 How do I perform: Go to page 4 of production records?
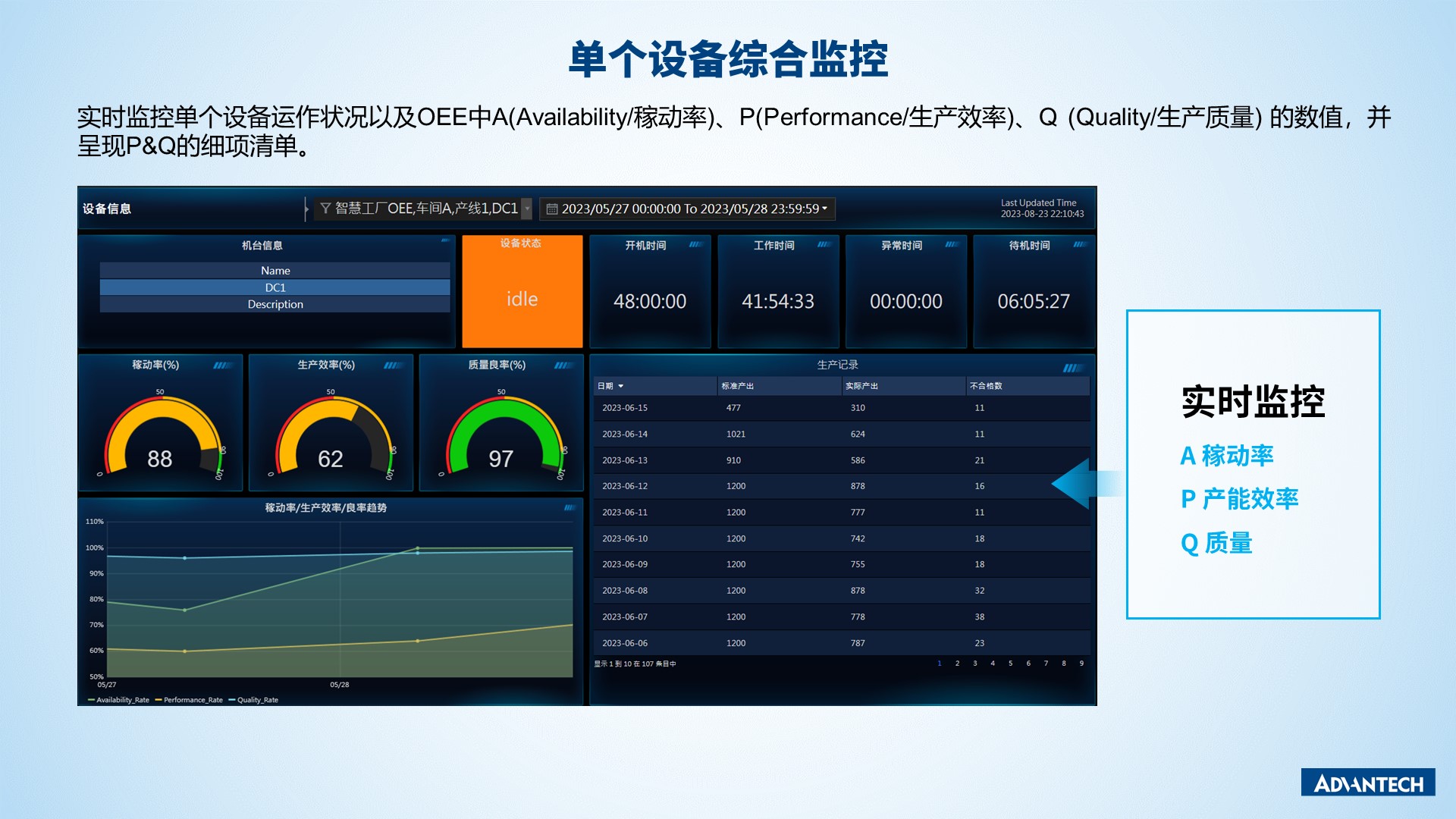[x=993, y=664]
